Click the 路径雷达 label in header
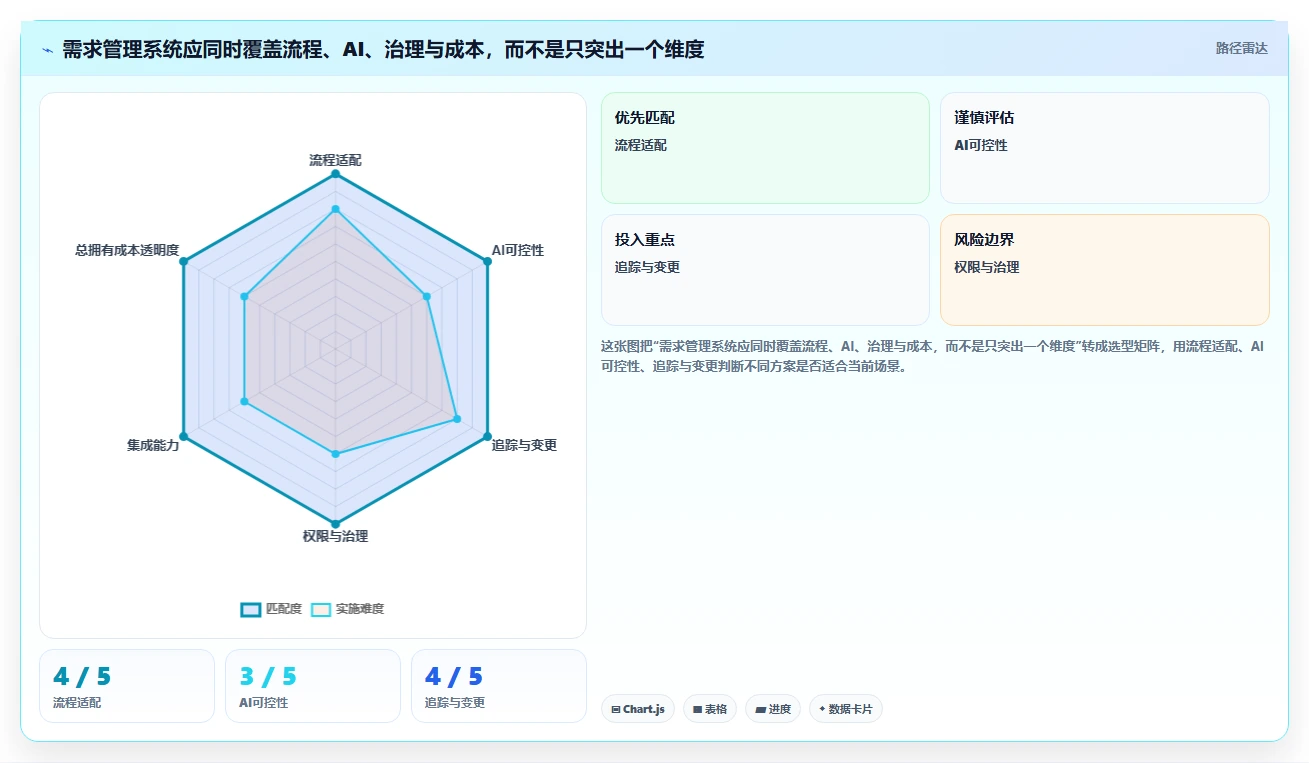Image resolution: width=1309 pixels, height=763 pixels. click(x=1241, y=48)
